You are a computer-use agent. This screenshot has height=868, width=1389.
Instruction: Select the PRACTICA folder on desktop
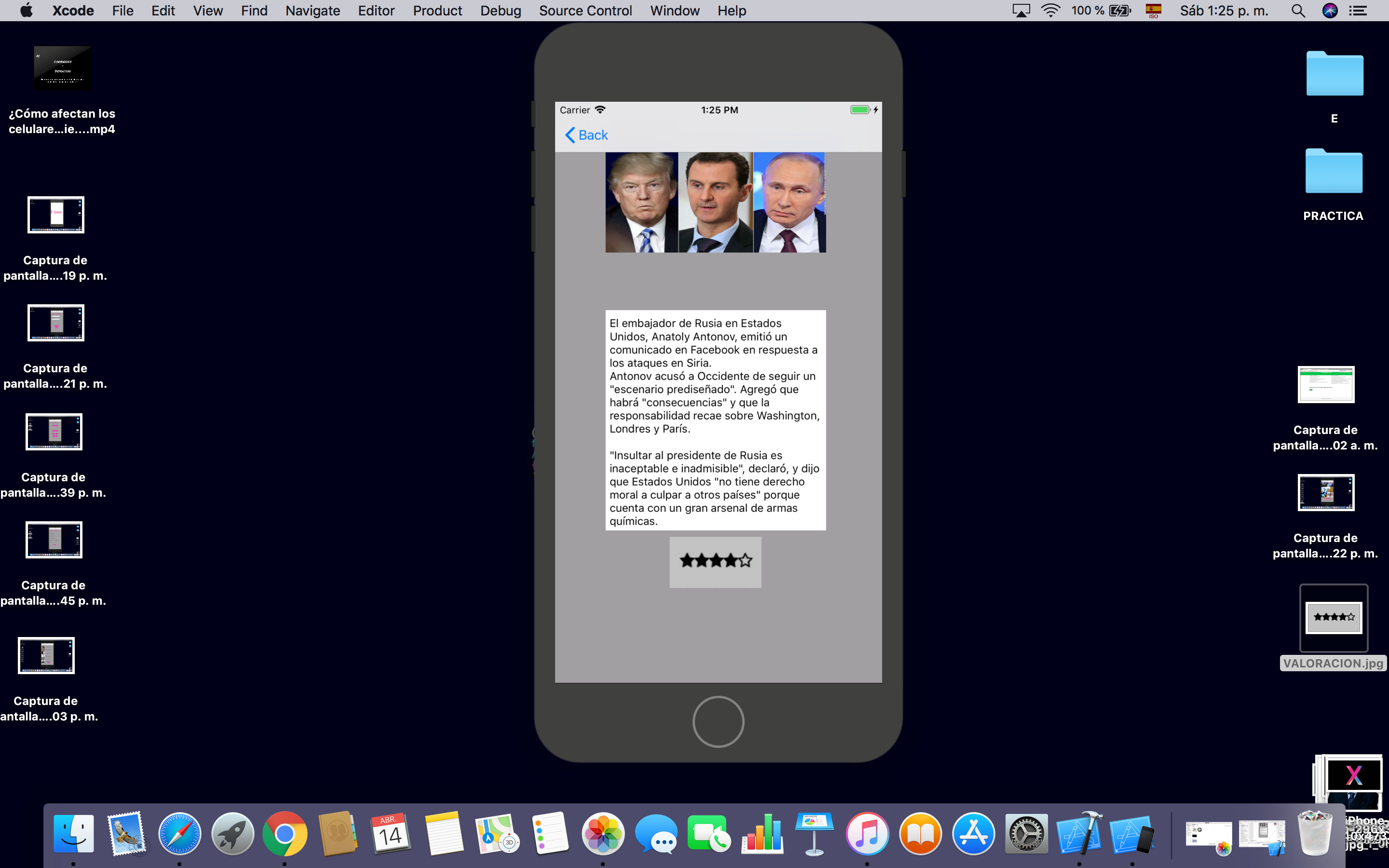(1334, 172)
